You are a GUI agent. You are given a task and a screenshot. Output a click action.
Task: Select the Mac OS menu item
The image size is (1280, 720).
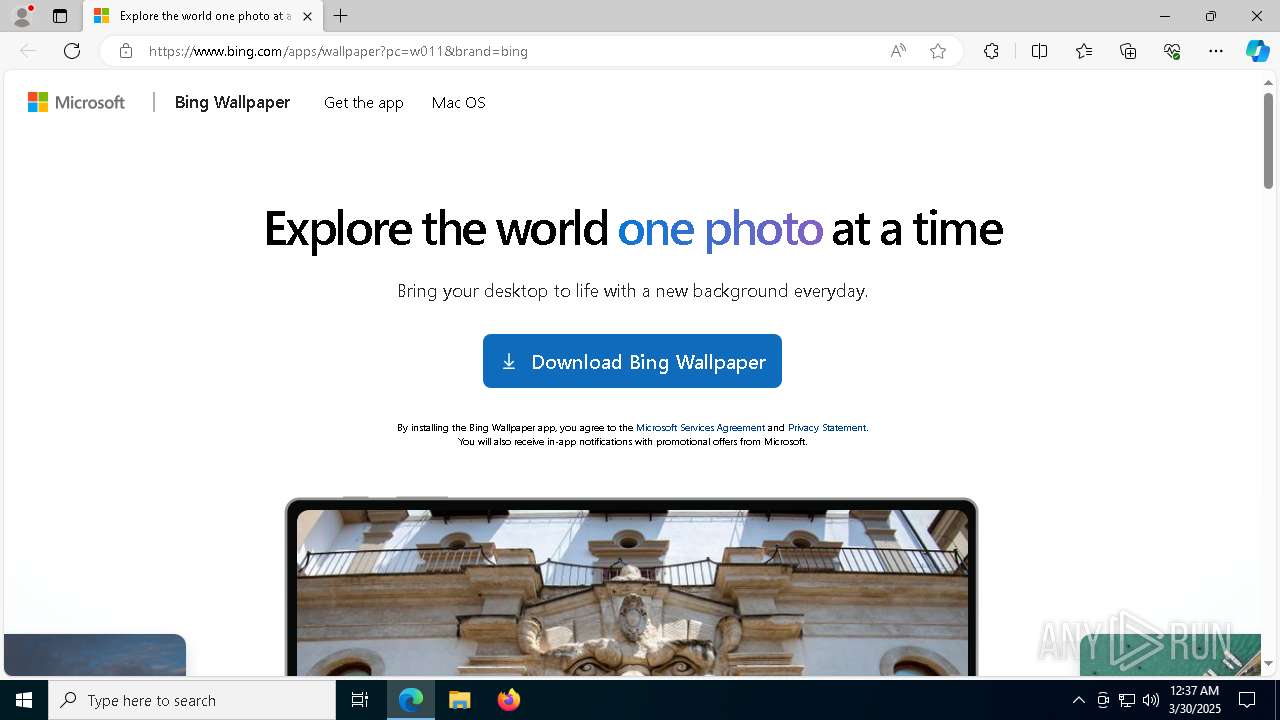coord(459,103)
